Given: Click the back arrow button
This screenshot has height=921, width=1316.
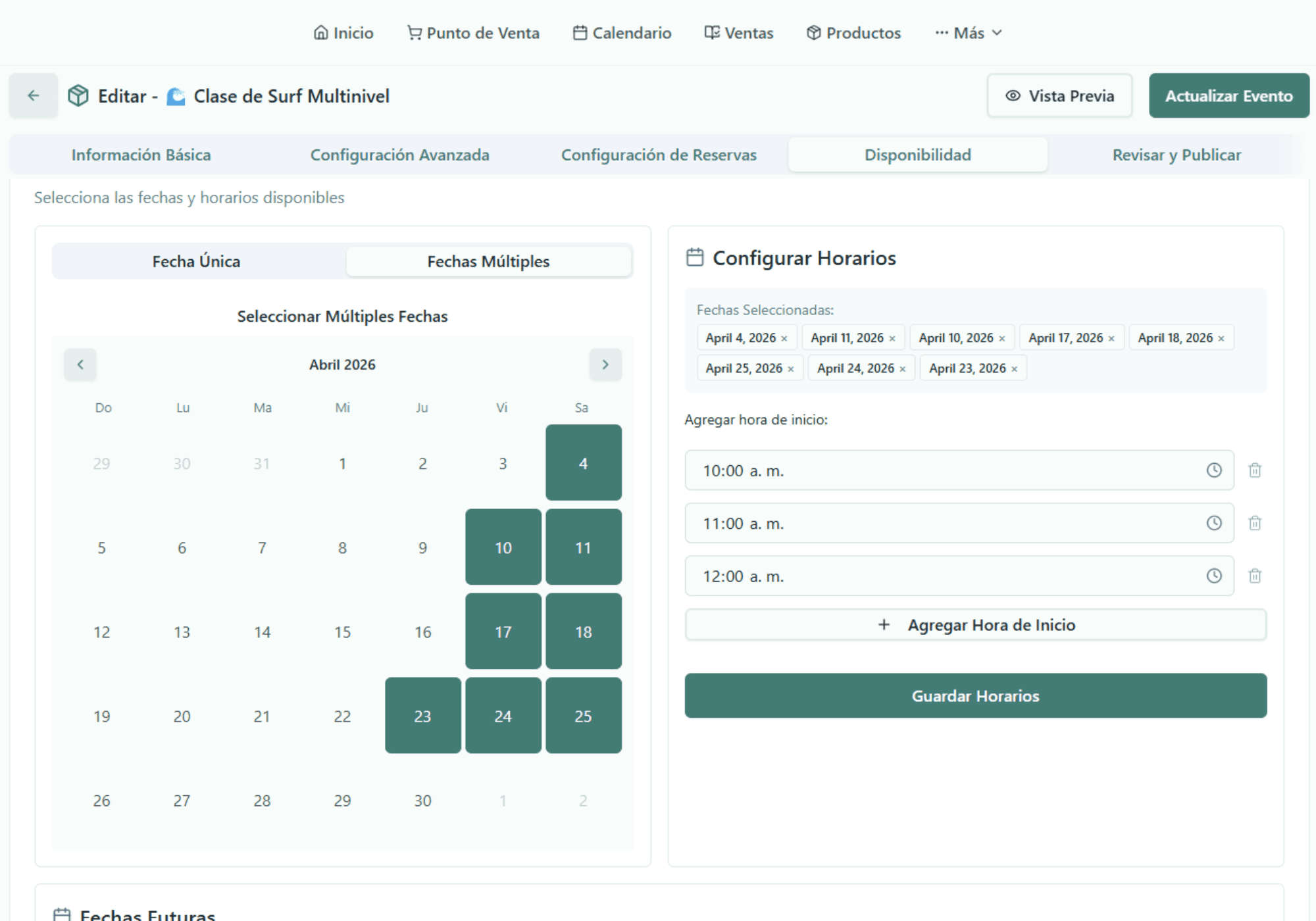Looking at the screenshot, I should pyautogui.click(x=34, y=96).
